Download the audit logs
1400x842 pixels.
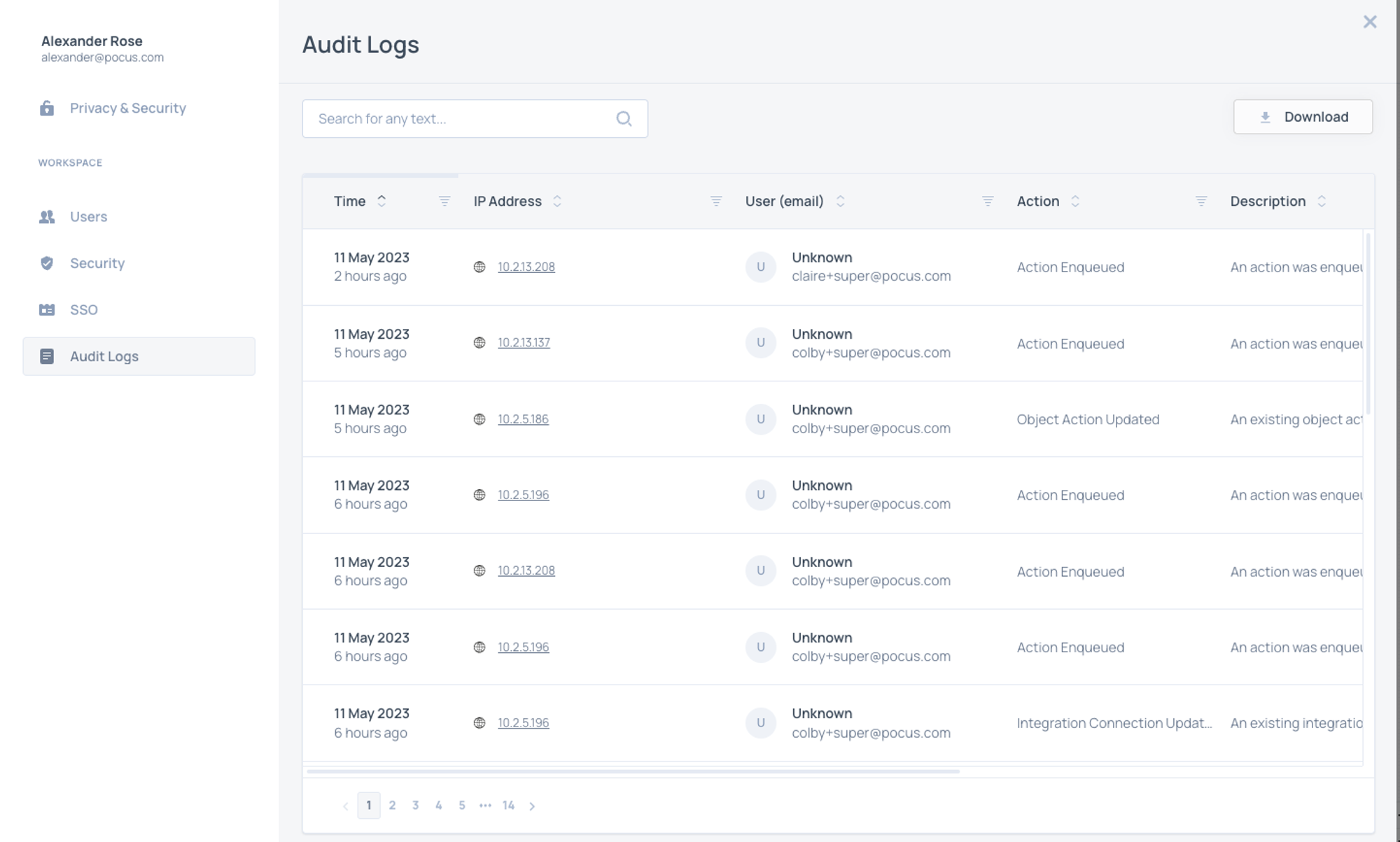coord(1303,117)
